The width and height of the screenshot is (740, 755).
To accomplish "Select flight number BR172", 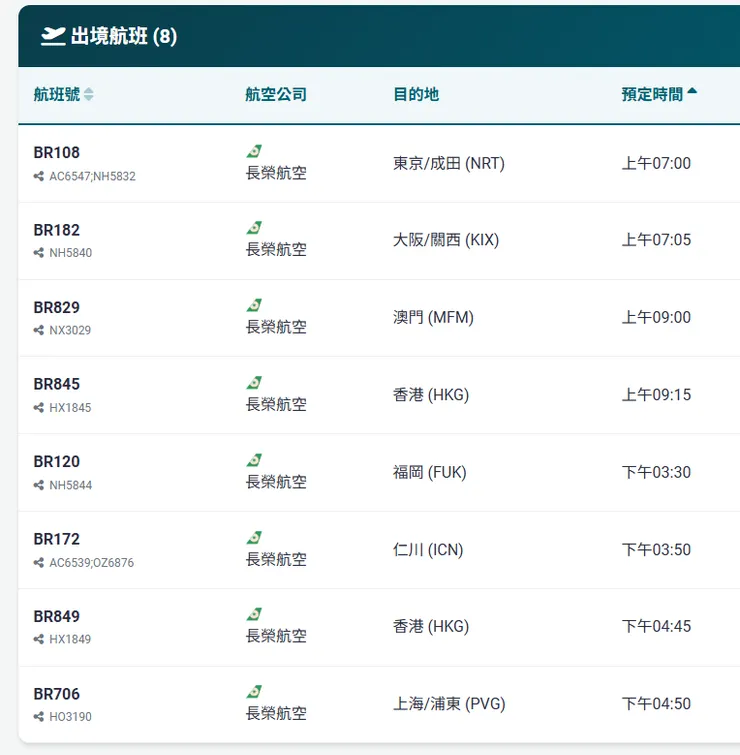I will [x=56, y=539].
